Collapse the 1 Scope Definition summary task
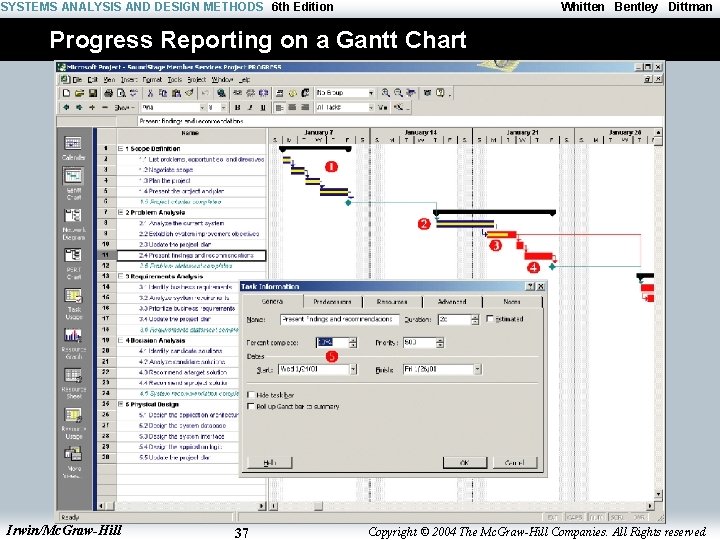The height and width of the screenshot is (540, 720). point(121,149)
